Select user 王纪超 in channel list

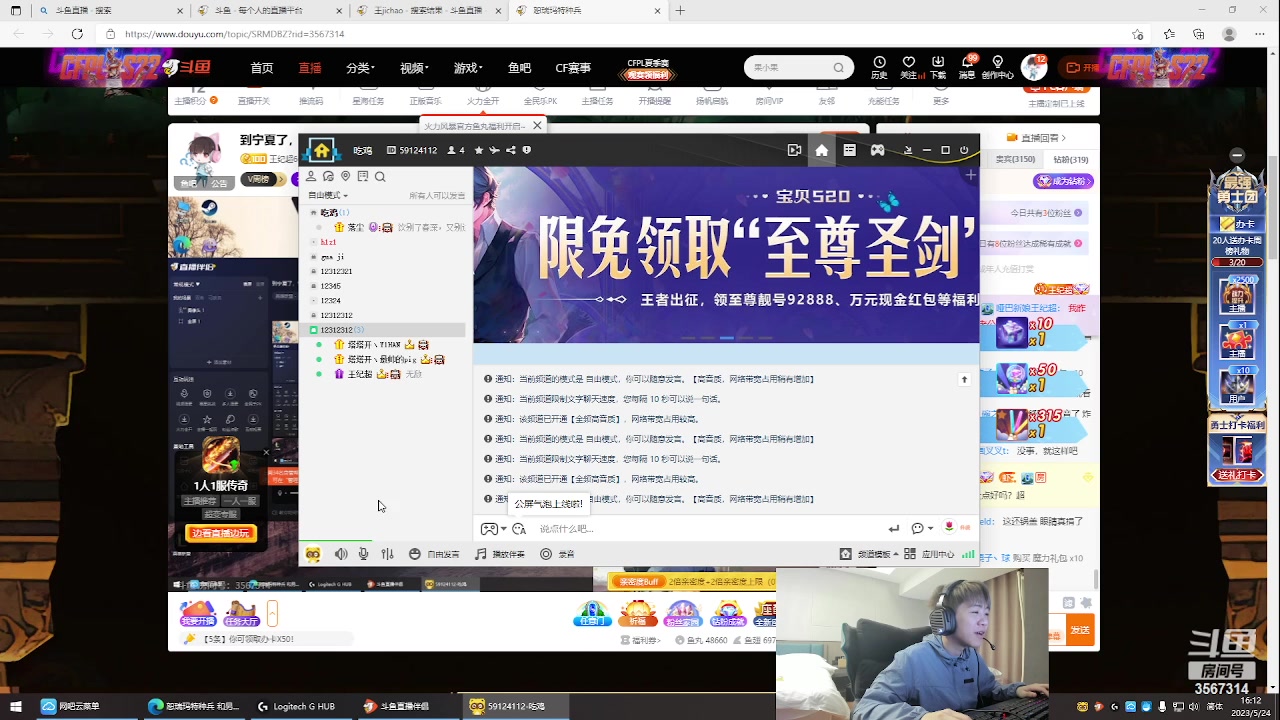pyautogui.click(x=359, y=374)
